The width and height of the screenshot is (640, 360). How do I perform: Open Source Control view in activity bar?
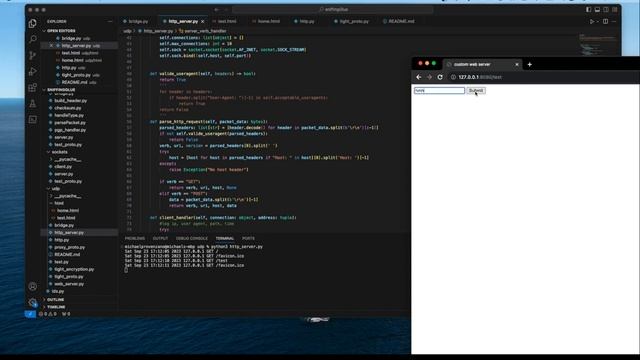(x=33, y=55)
